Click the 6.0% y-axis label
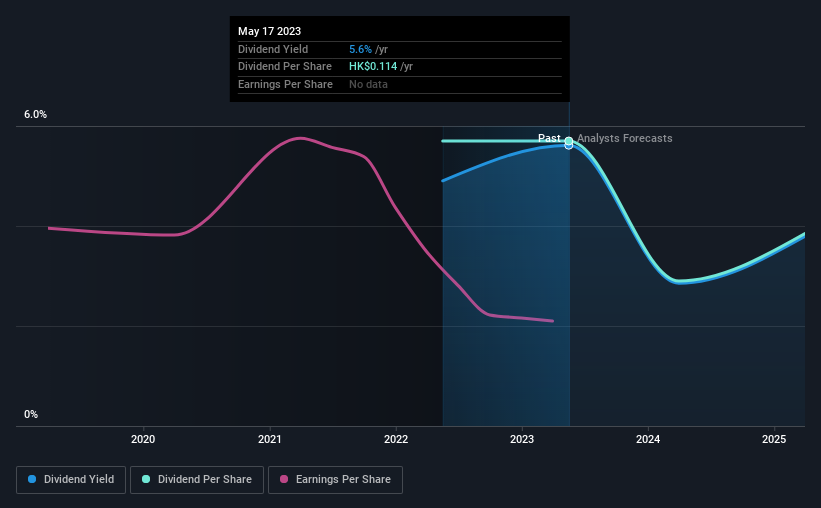 (x=36, y=115)
